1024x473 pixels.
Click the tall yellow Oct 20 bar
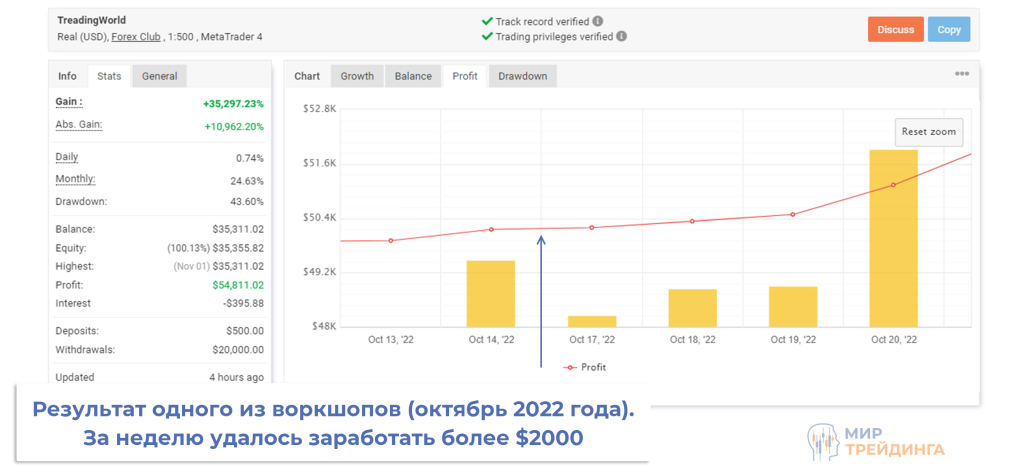[893, 238]
